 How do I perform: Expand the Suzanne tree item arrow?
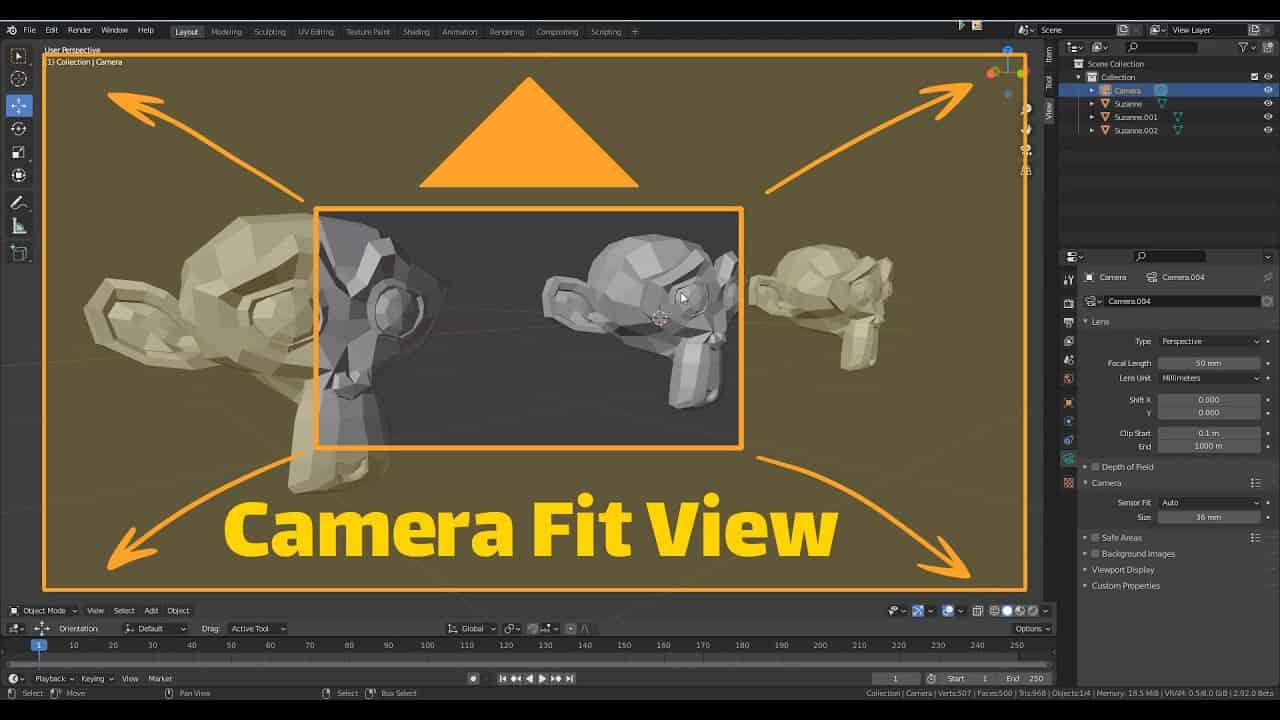1092,103
